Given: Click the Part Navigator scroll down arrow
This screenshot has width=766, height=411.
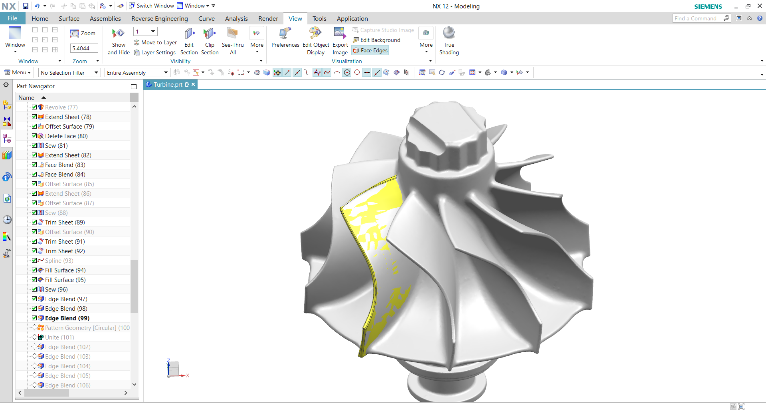Looking at the screenshot, I should coord(134,385).
